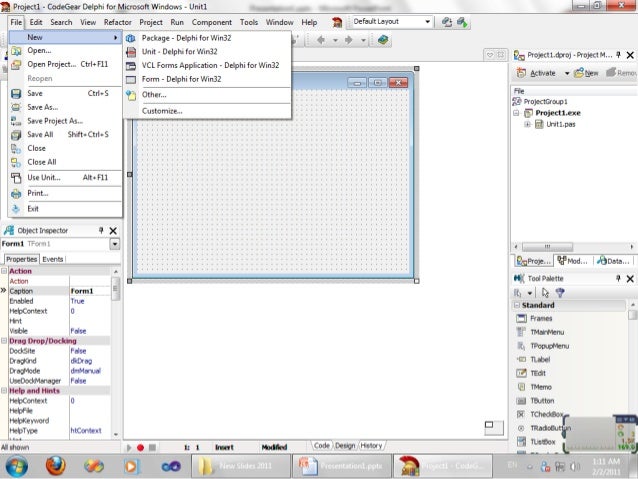Collapse the Help and Hints category
This screenshot has width=638, height=479.
(x=4, y=391)
